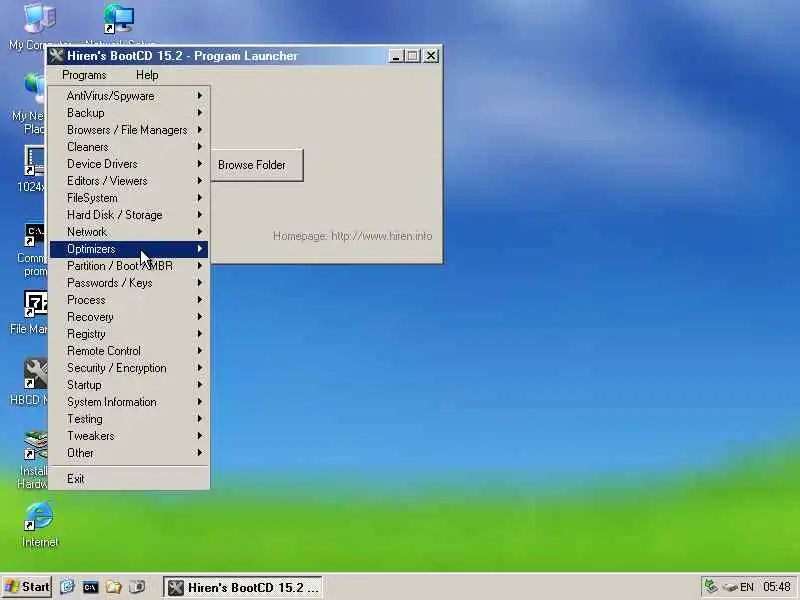
Task: Select the Cleaners menu entry
Action: click(x=129, y=147)
